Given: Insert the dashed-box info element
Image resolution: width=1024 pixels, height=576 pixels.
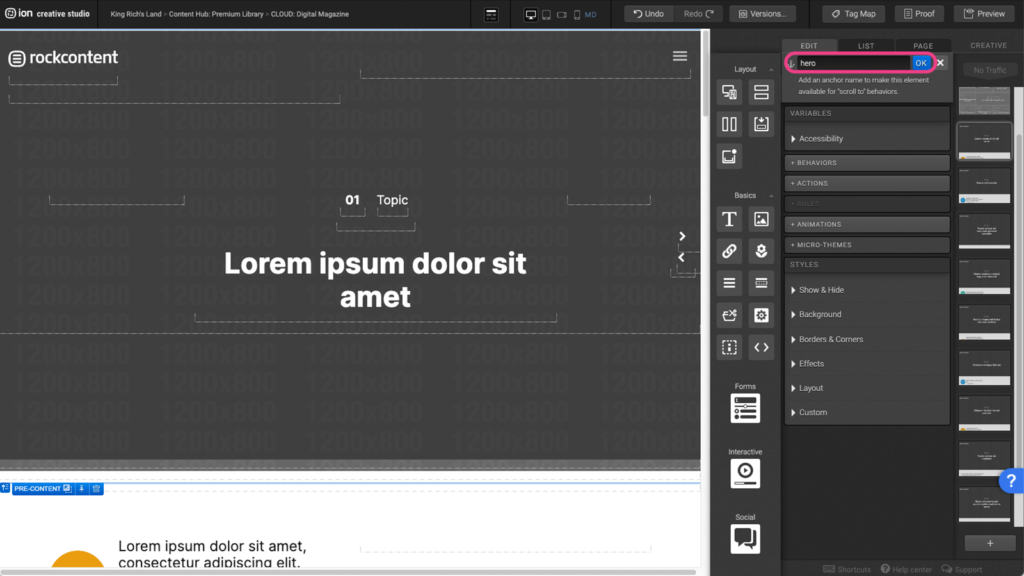Looking at the screenshot, I should 729,347.
